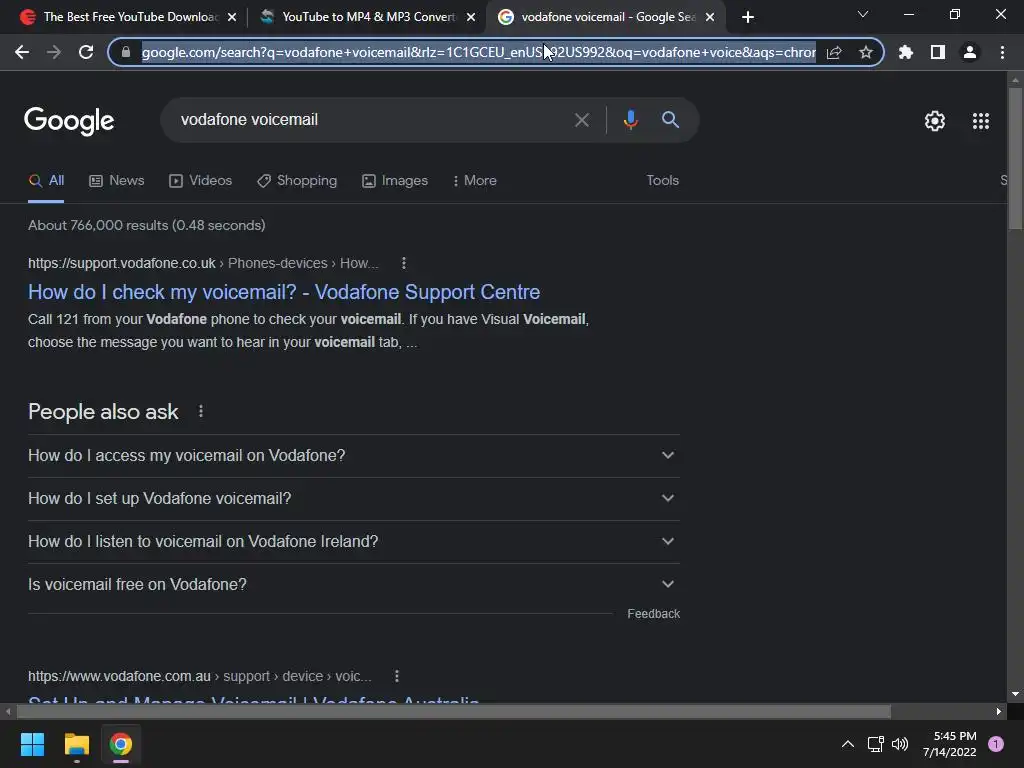
Task: Open Chrome's three-dot menu
Action: (1002, 52)
